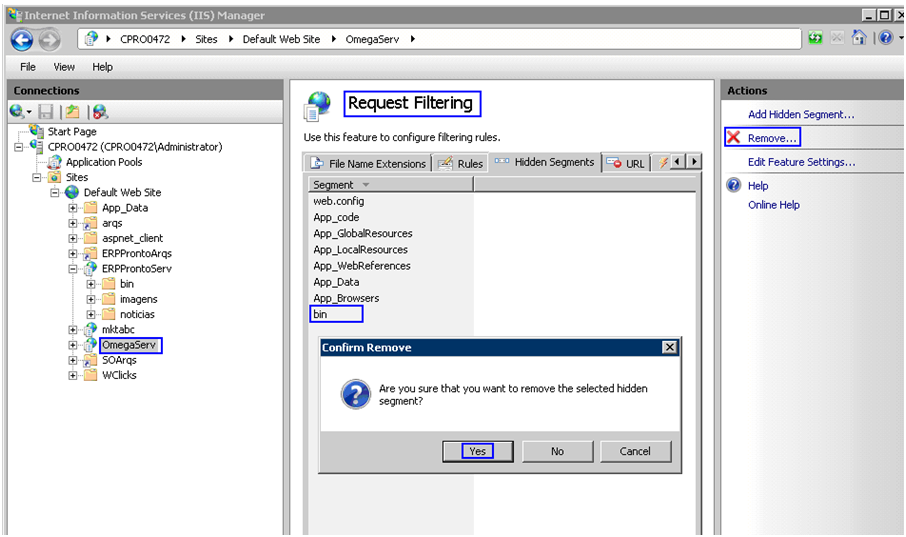Collapse the CPRO0472 server node
Image resolution: width=906 pixels, height=537 pixels.
tap(18, 147)
